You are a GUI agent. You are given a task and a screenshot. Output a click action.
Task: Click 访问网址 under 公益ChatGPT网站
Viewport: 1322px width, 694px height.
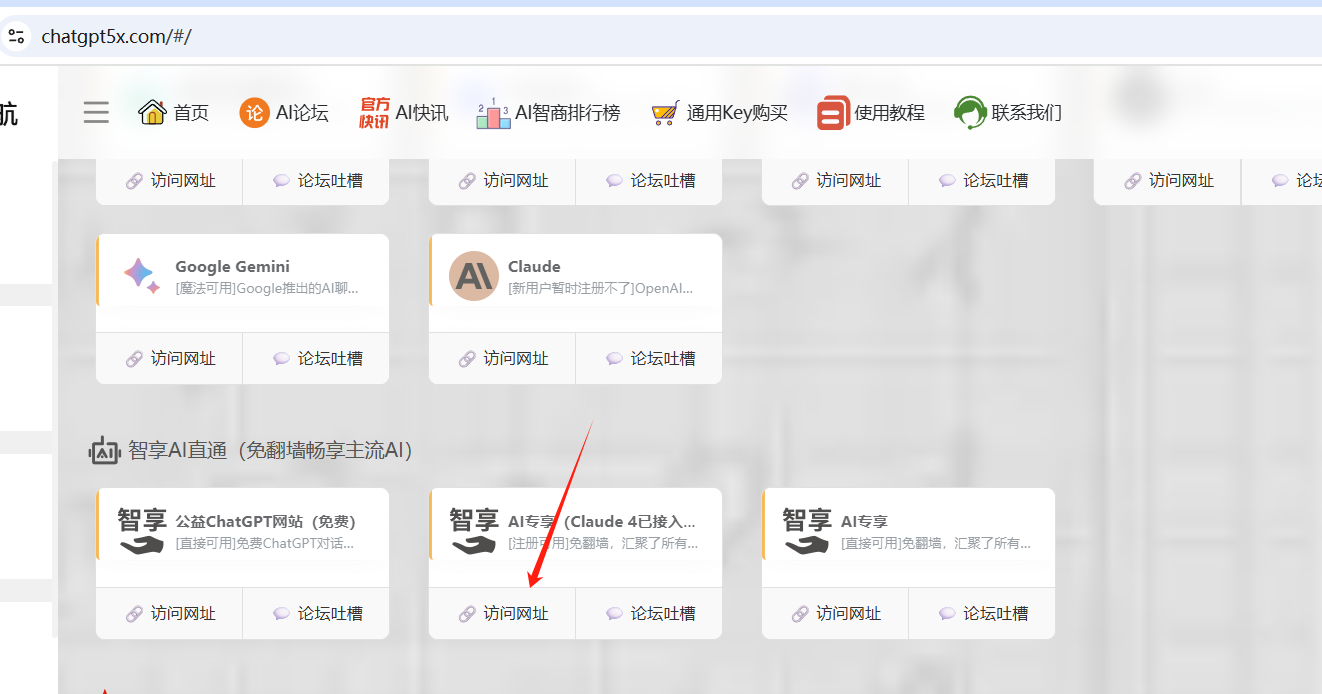169,613
